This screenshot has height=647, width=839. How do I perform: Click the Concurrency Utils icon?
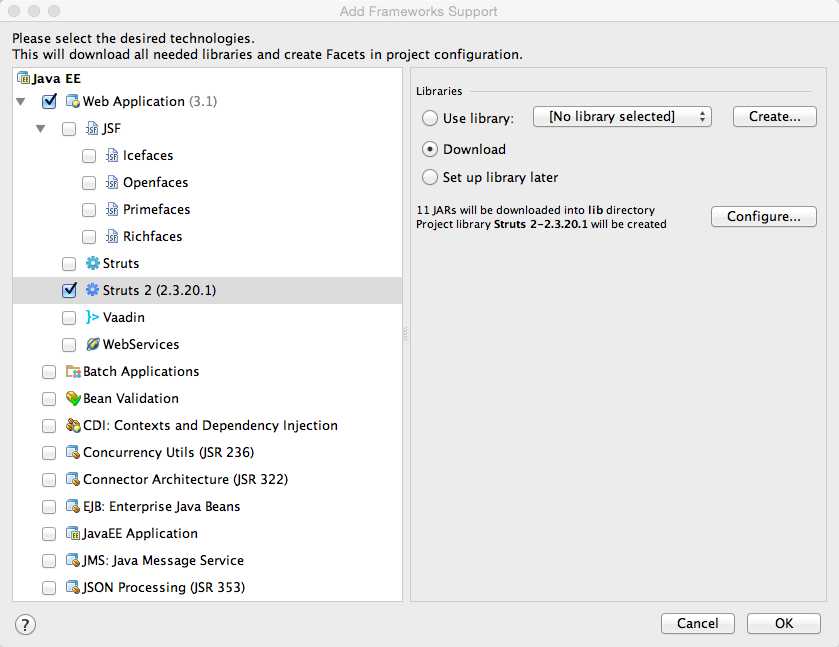coord(73,452)
